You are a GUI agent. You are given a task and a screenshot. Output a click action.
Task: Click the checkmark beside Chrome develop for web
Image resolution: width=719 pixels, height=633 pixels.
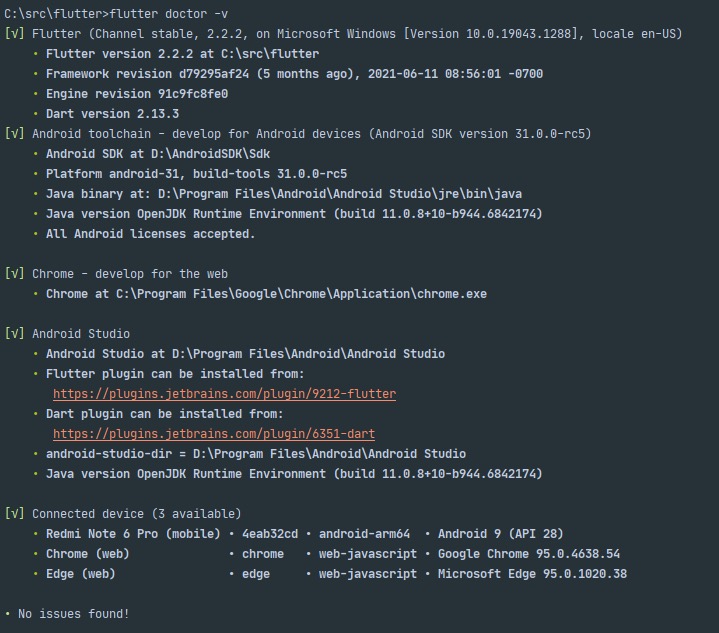14,273
